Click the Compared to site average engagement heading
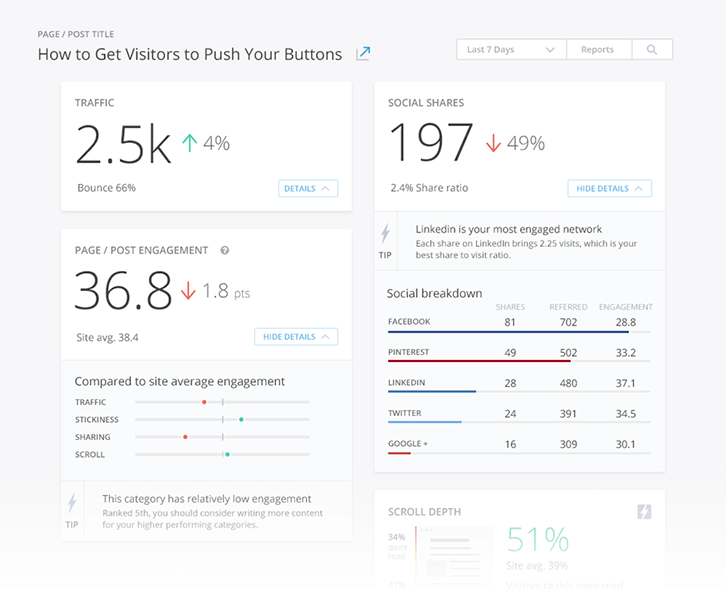 [x=180, y=381]
